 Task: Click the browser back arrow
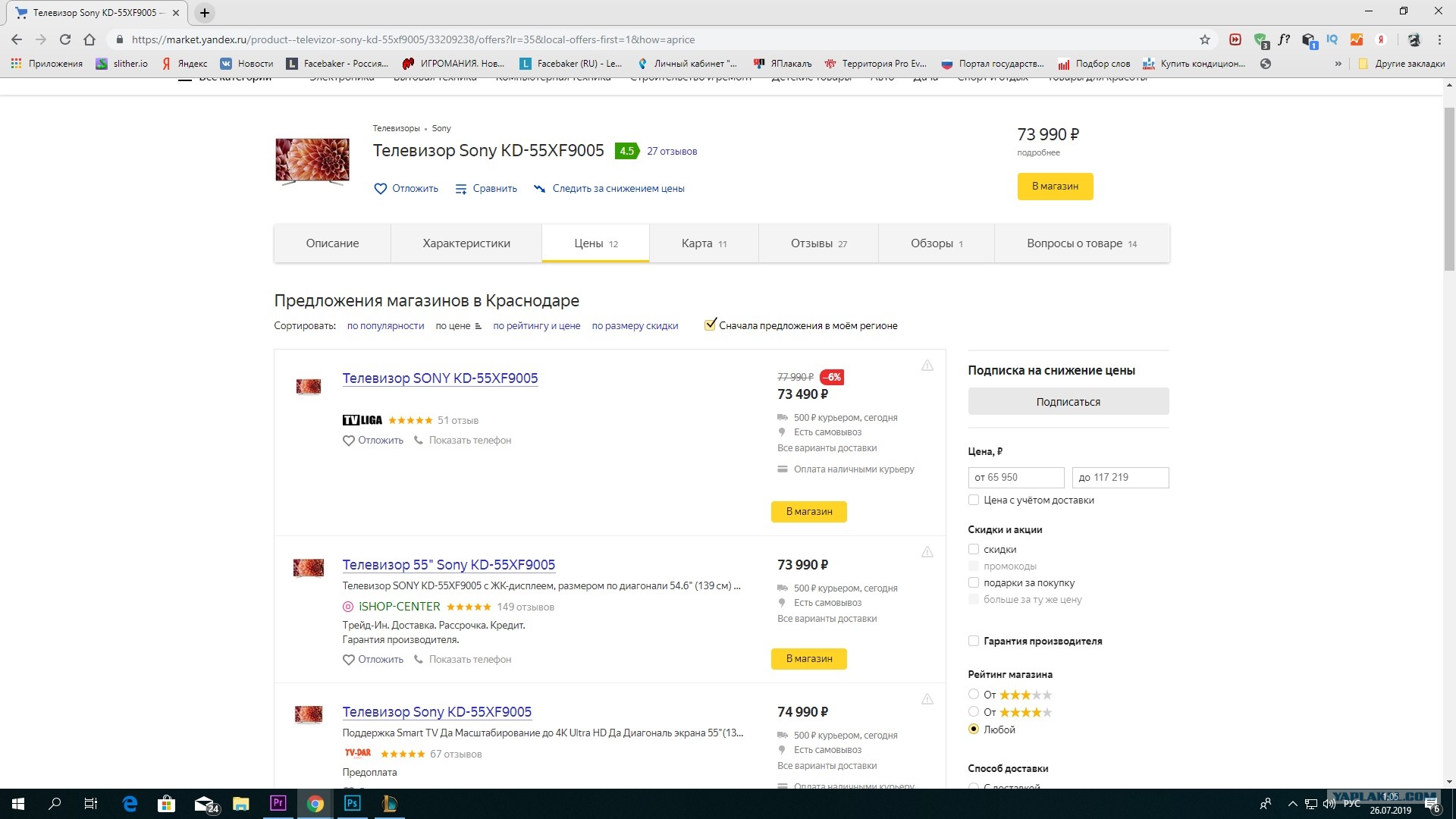(x=17, y=39)
